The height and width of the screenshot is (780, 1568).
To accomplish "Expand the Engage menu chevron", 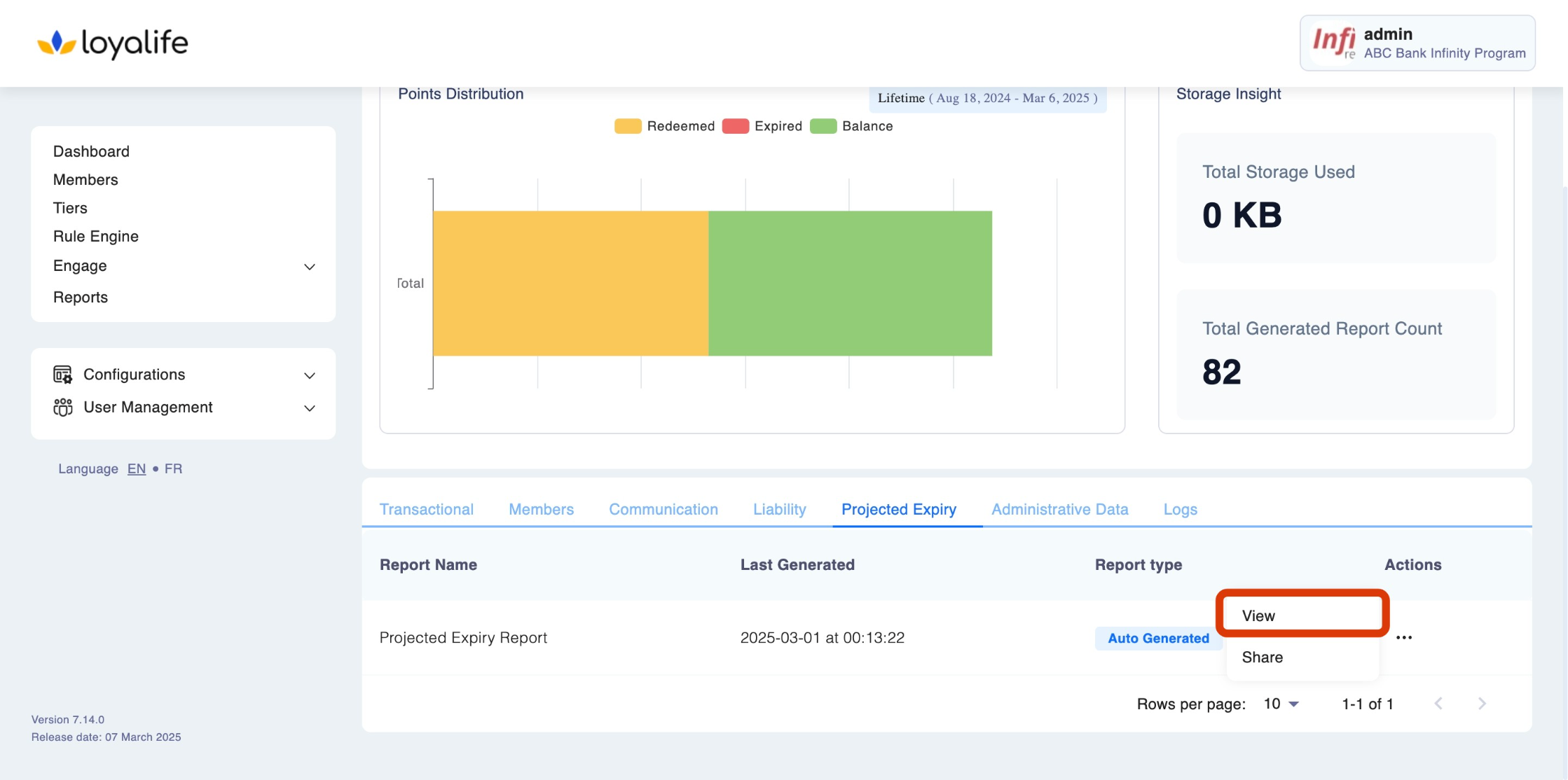I will (310, 267).
